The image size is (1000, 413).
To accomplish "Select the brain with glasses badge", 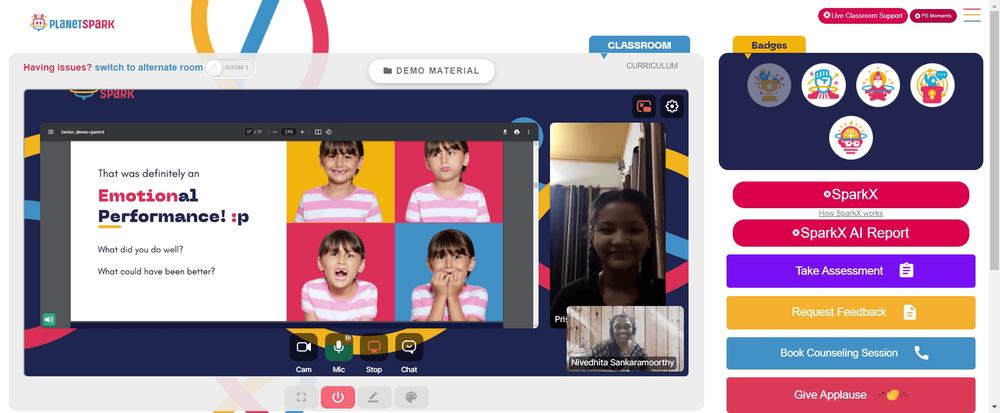I will 851,138.
